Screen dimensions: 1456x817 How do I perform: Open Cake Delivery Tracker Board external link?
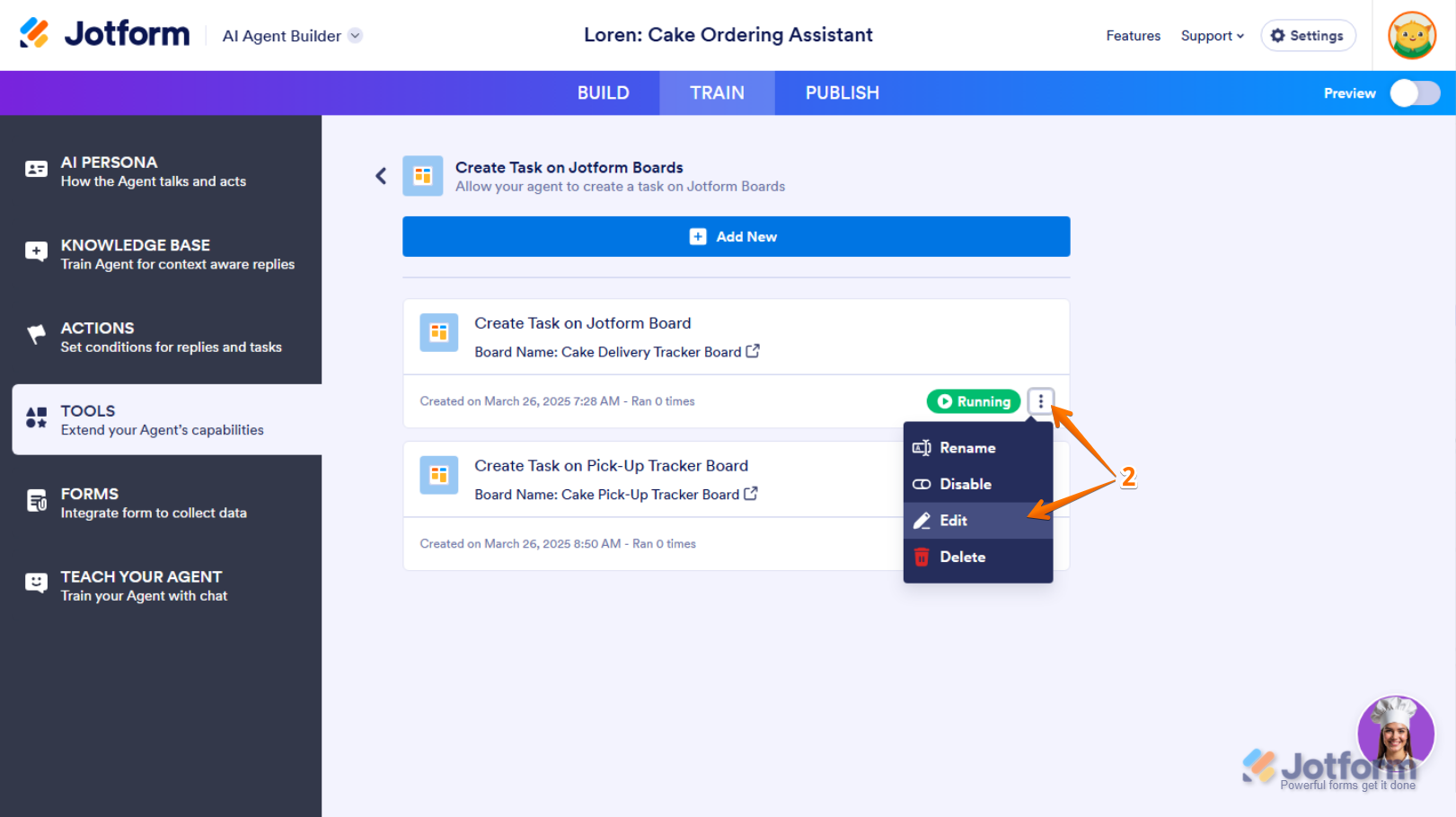click(x=753, y=351)
